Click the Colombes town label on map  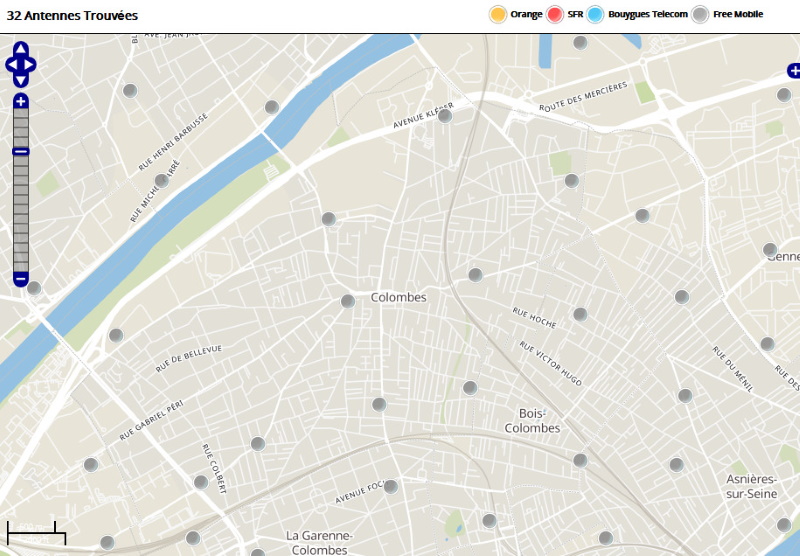pos(398,298)
